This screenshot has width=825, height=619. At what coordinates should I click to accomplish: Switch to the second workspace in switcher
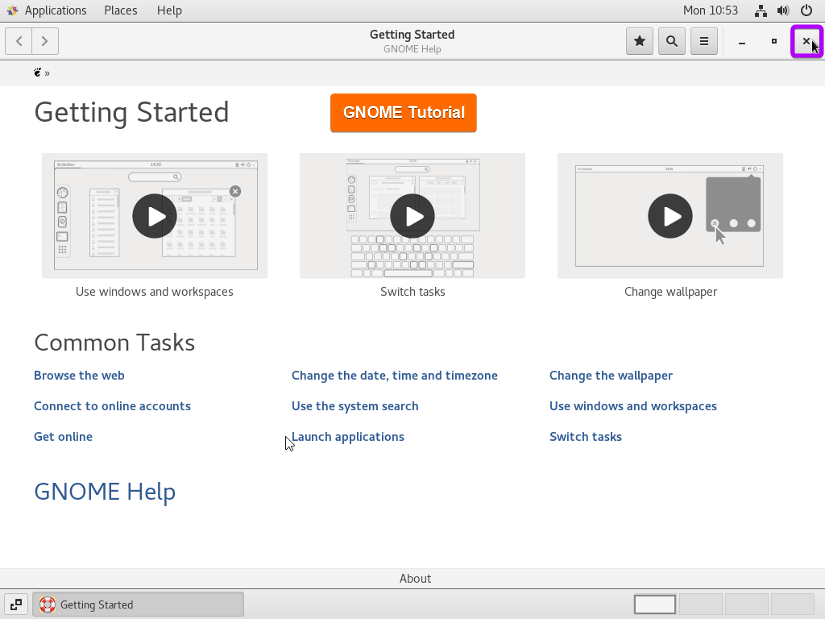pos(701,604)
